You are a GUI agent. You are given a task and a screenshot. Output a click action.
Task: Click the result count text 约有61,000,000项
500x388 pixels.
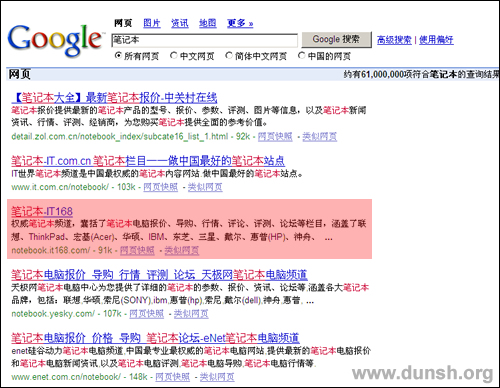[379, 74]
